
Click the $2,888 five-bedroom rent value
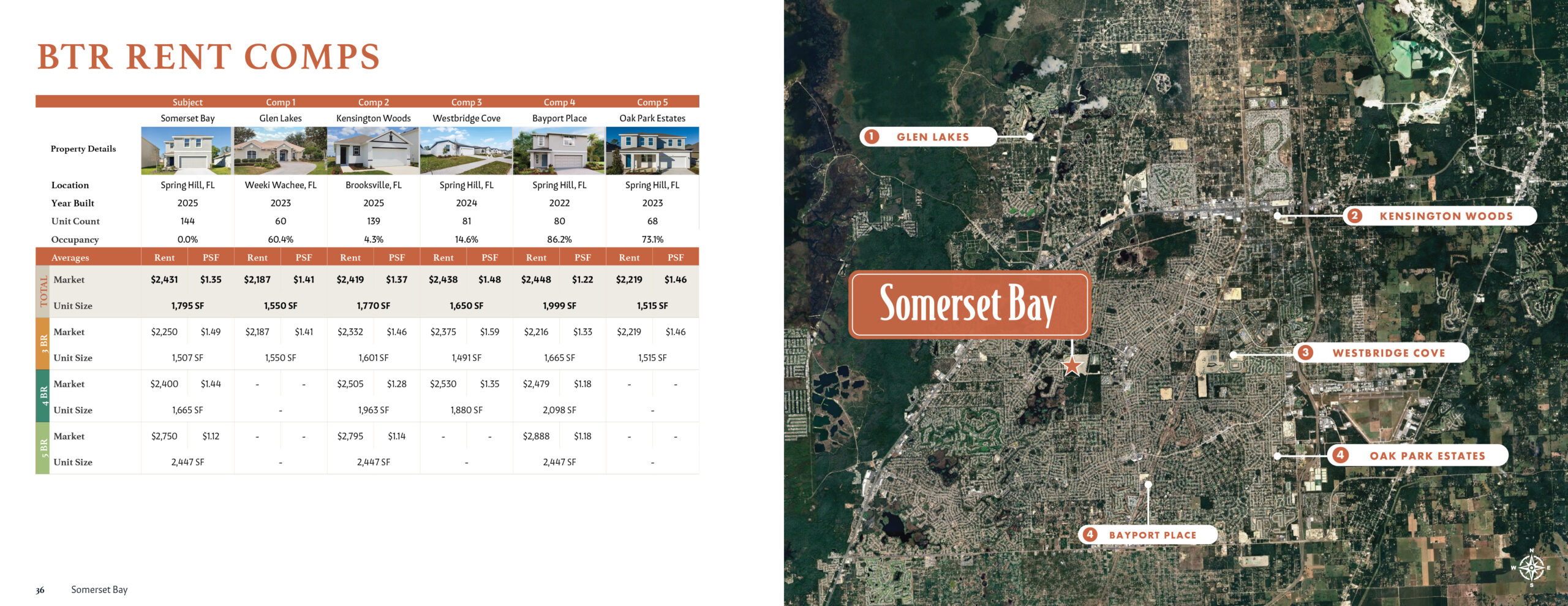[536, 436]
